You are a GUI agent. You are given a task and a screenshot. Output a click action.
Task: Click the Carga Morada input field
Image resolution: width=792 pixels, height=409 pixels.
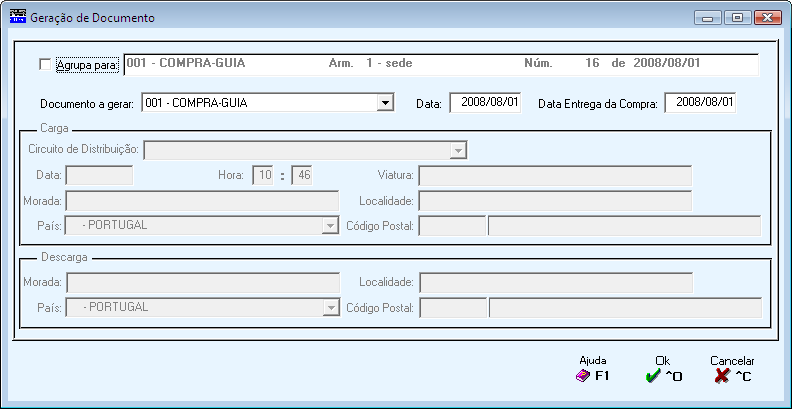[203, 201]
